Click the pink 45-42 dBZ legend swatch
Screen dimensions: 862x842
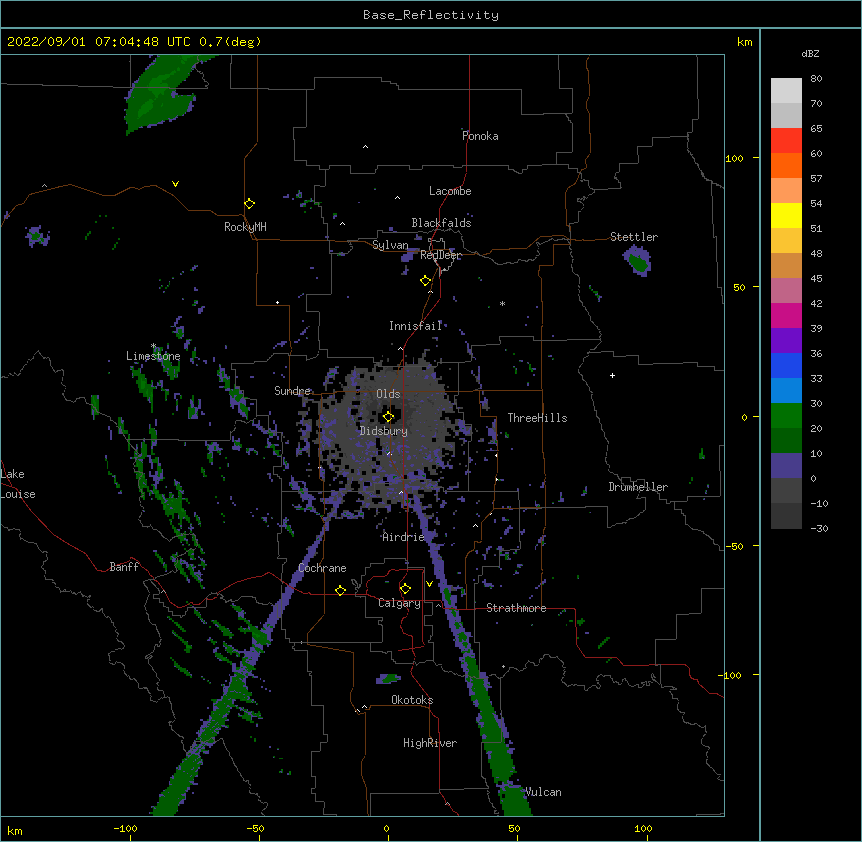pyautogui.click(x=786, y=291)
